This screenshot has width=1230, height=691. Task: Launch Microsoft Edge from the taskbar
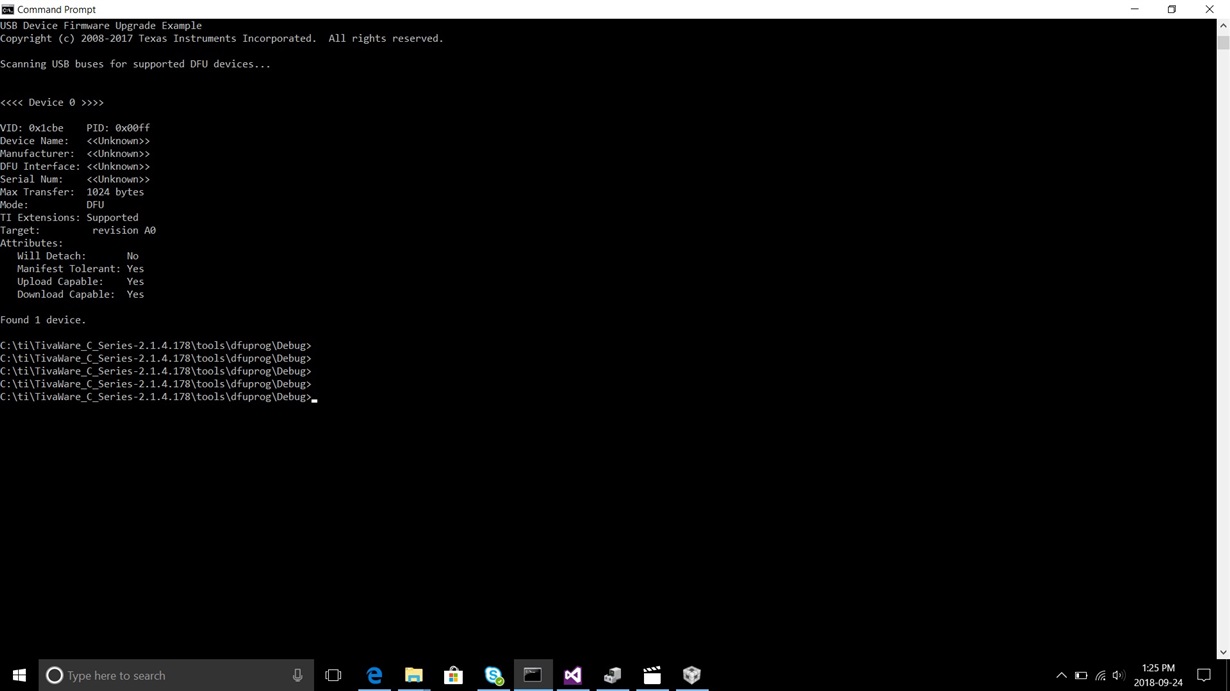[374, 675]
